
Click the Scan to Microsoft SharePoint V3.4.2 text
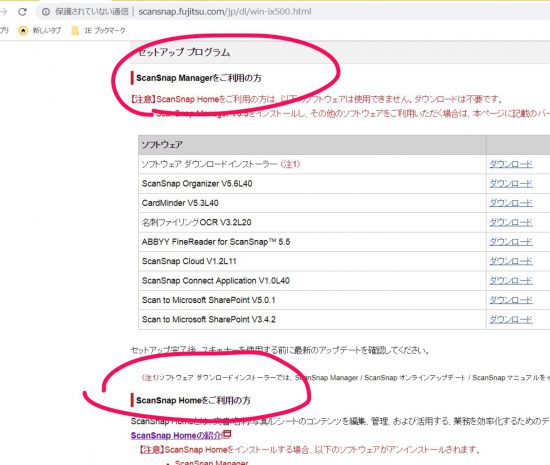(208, 319)
